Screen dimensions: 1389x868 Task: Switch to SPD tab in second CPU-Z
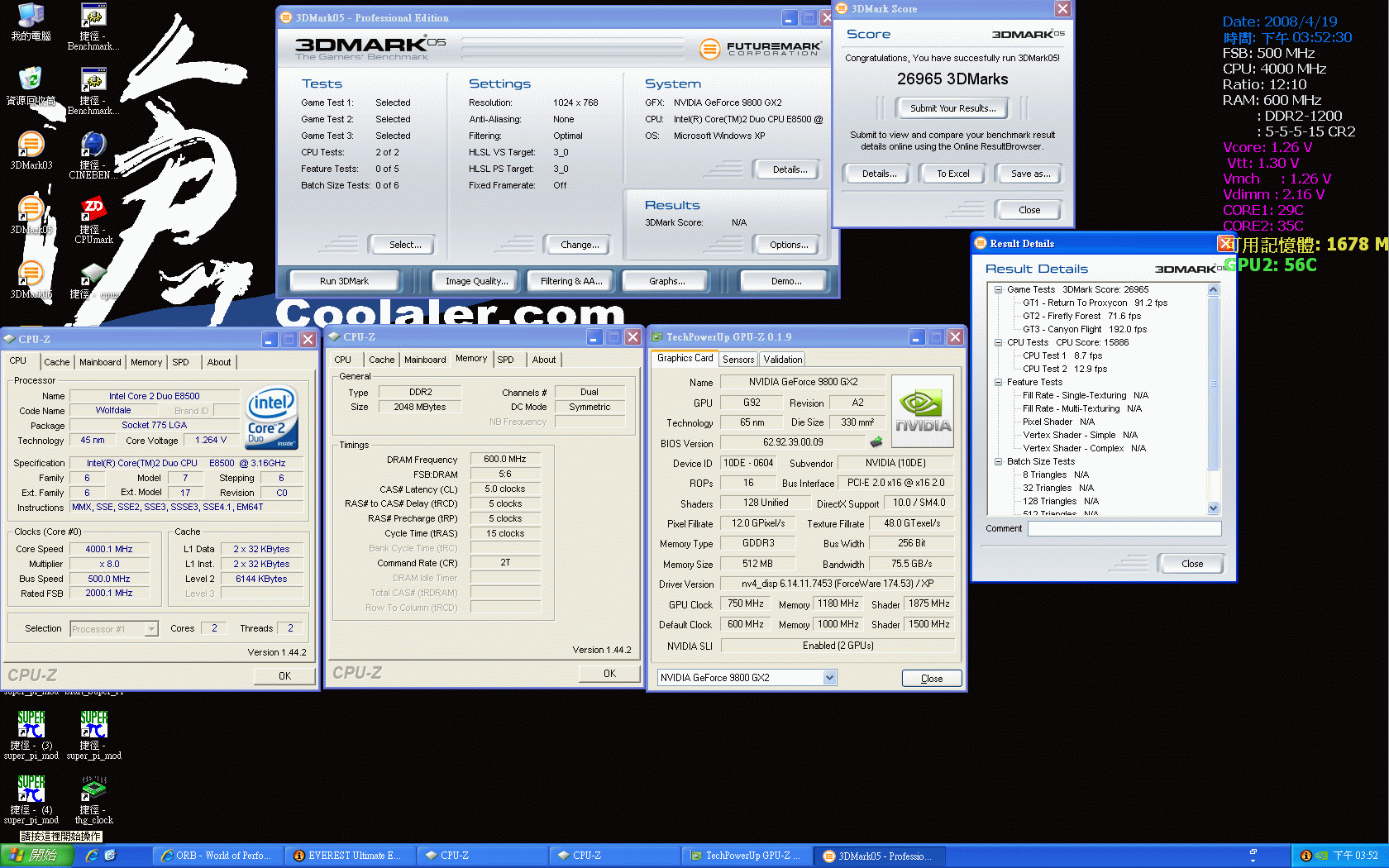tap(505, 360)
